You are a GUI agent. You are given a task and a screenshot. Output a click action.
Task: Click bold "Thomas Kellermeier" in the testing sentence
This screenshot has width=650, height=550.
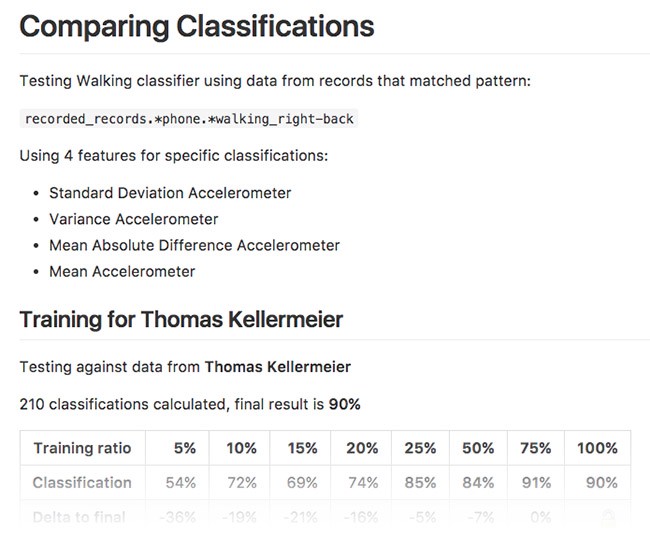point(277,367)
